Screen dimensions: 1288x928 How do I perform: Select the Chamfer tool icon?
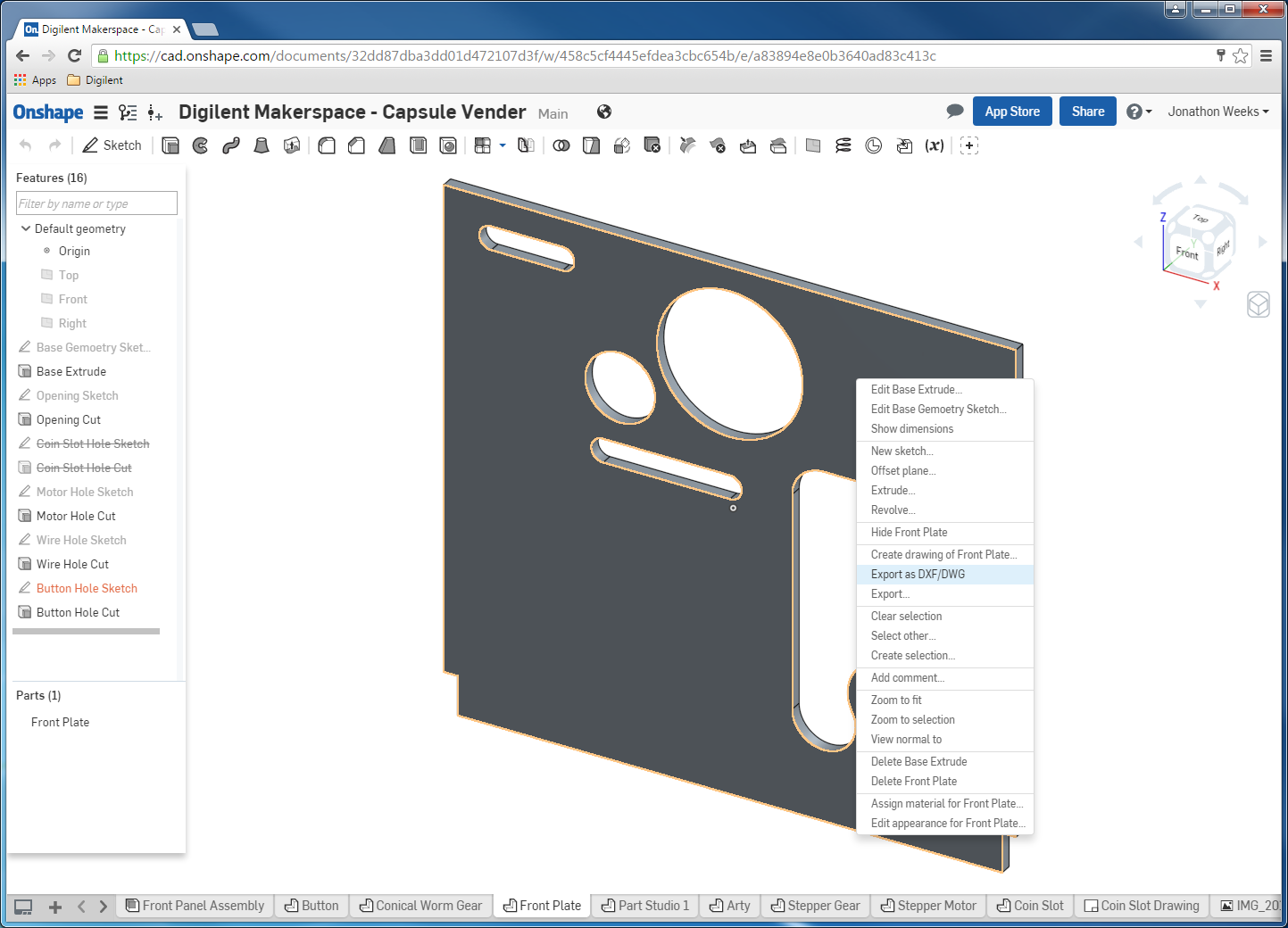click(x=357, y=145)
